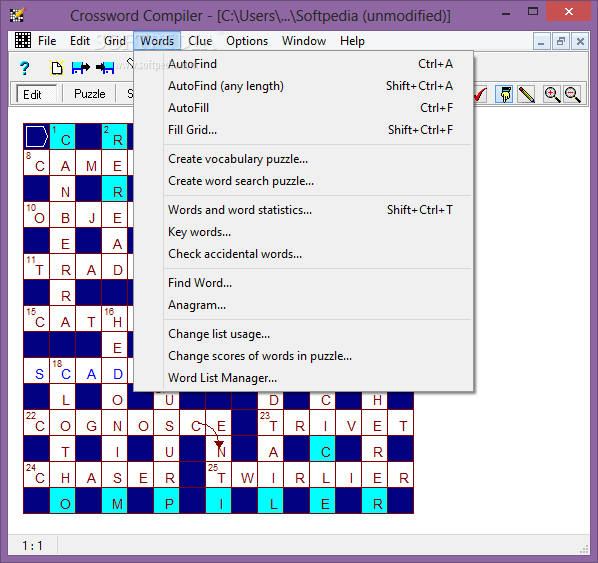Select the cyan cell with letter M
Image resolution: width=598 pixels, height=563 pixels.
coord(114,501)
